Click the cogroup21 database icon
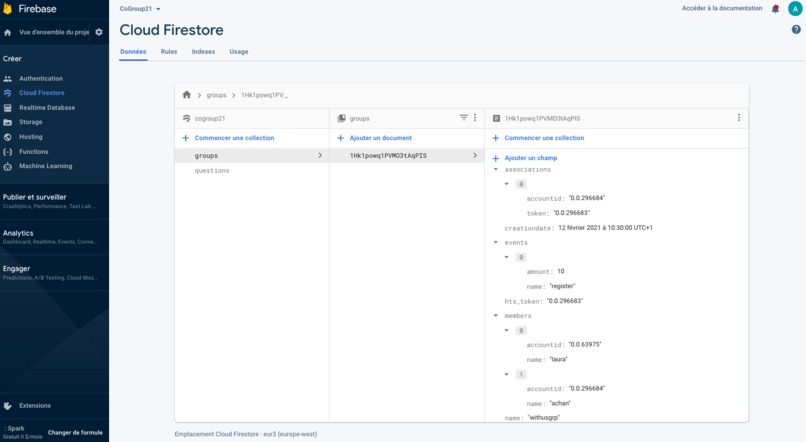The height and width of the screenshot is (442, 806). (186, 118)
